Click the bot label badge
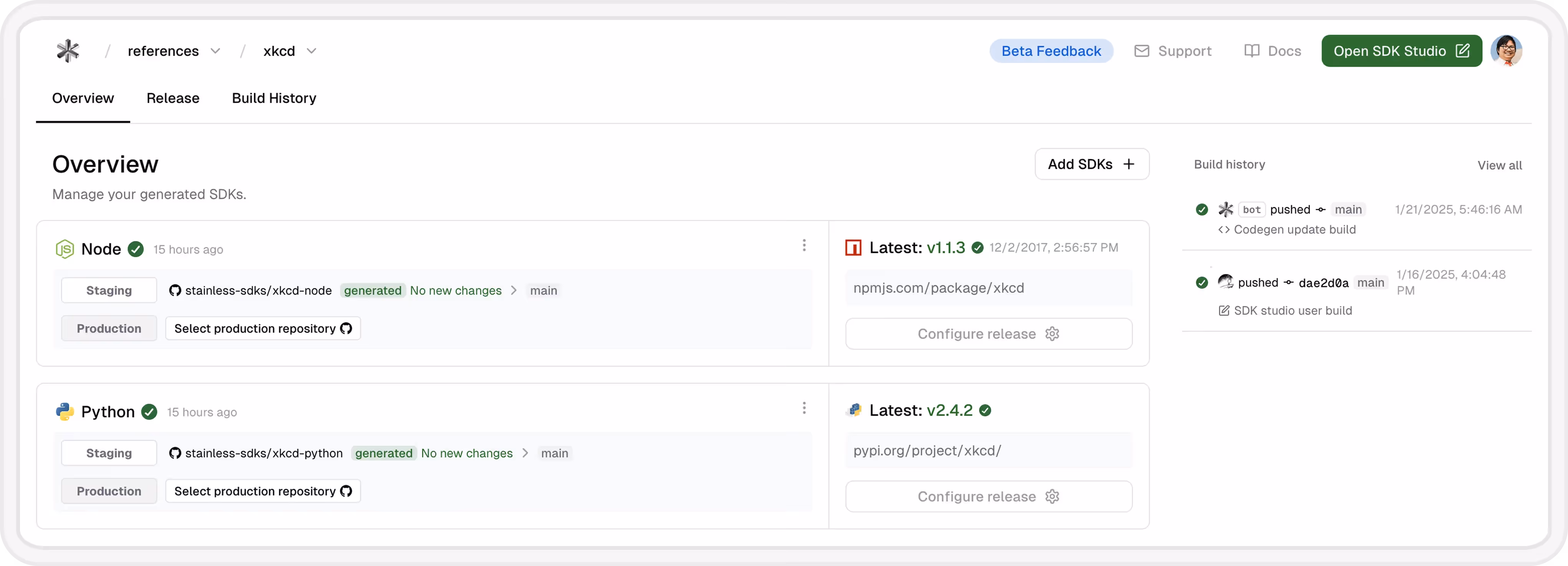 [1252, 210]
